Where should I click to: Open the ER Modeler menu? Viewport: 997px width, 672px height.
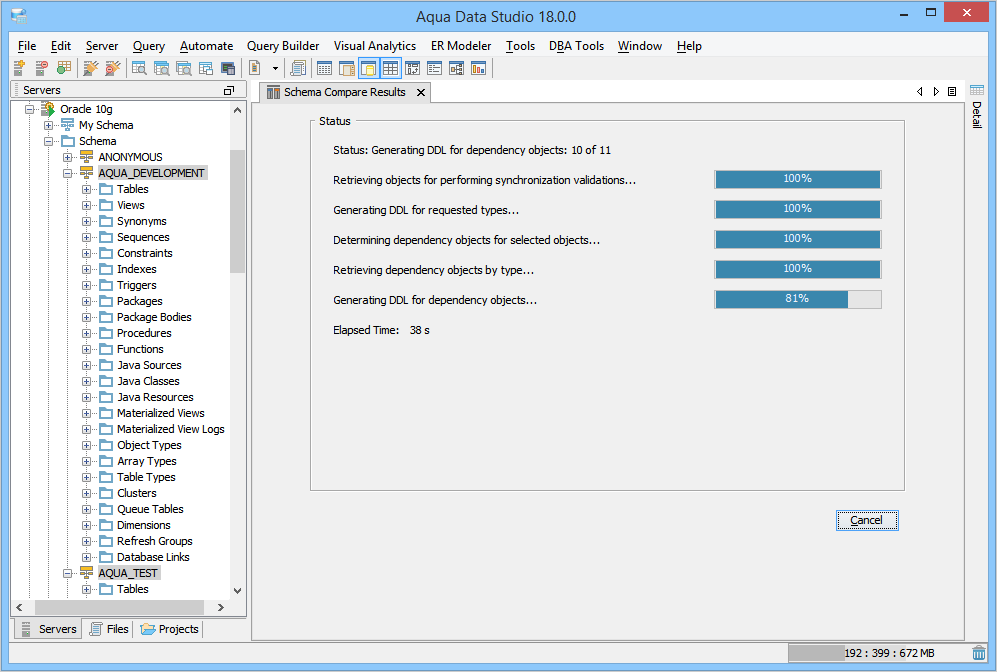[461, 46]
